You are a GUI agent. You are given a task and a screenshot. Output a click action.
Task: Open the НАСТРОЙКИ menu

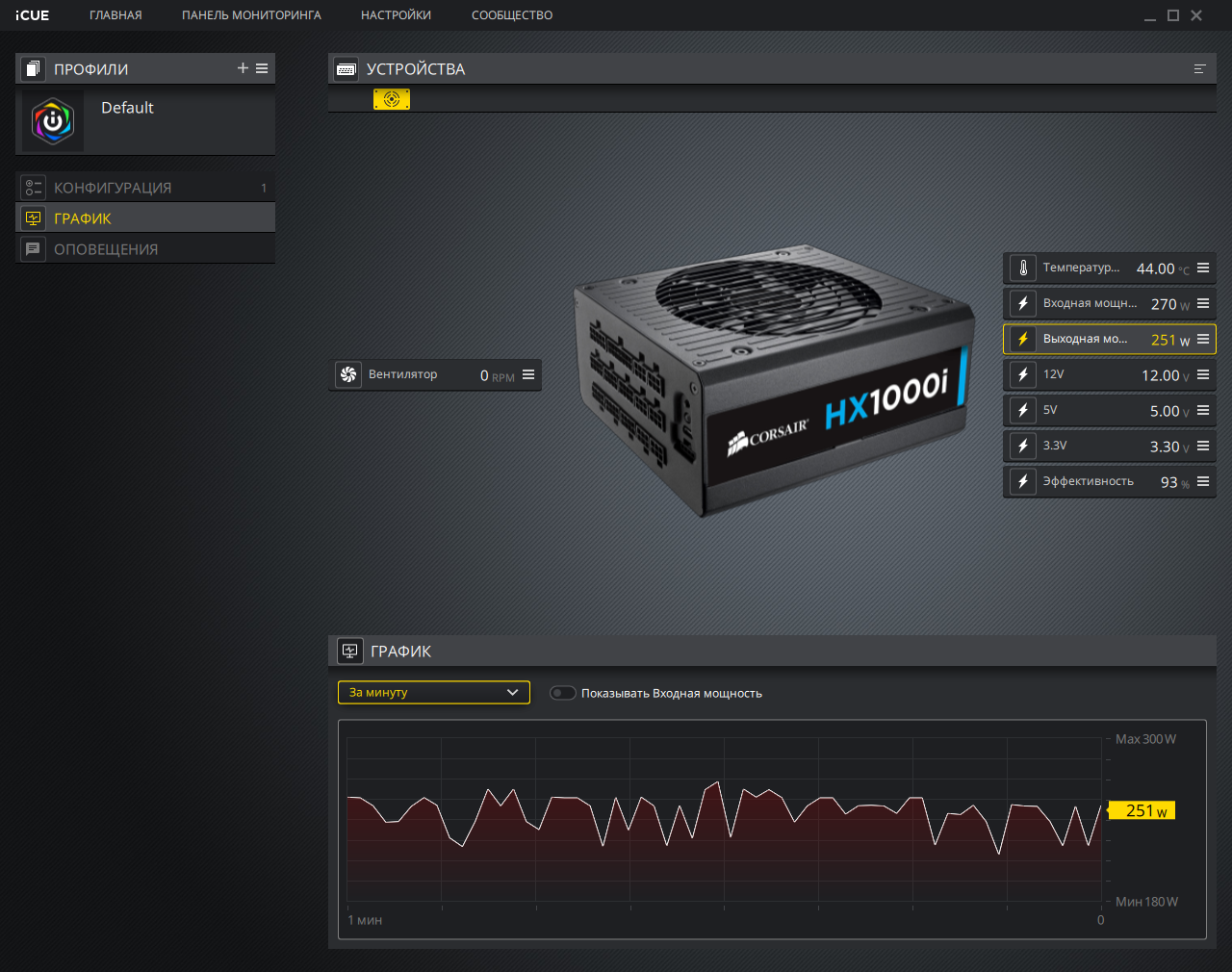[x=396, y=15]
